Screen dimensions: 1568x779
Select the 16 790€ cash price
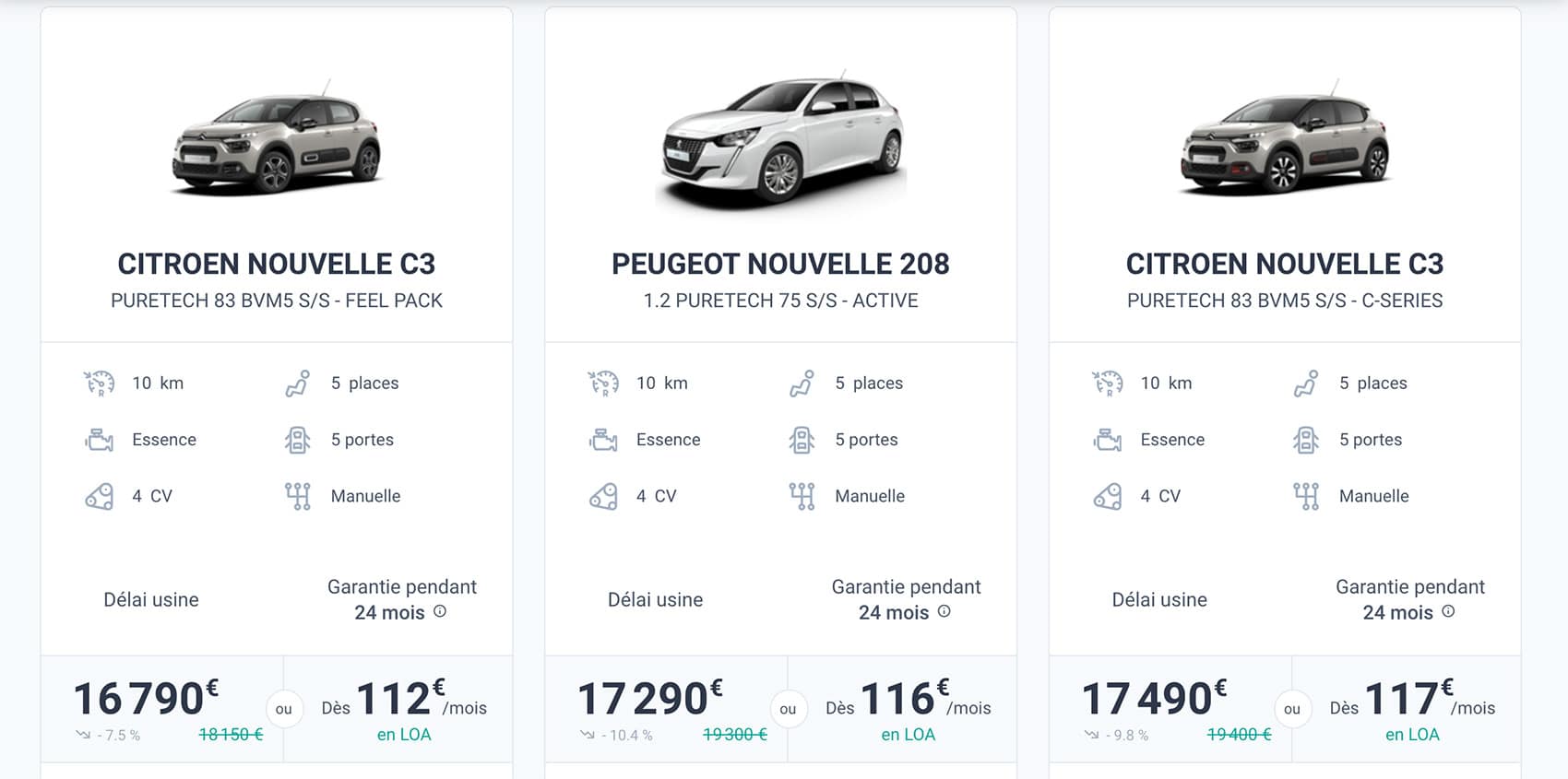[x=146, y=699]
